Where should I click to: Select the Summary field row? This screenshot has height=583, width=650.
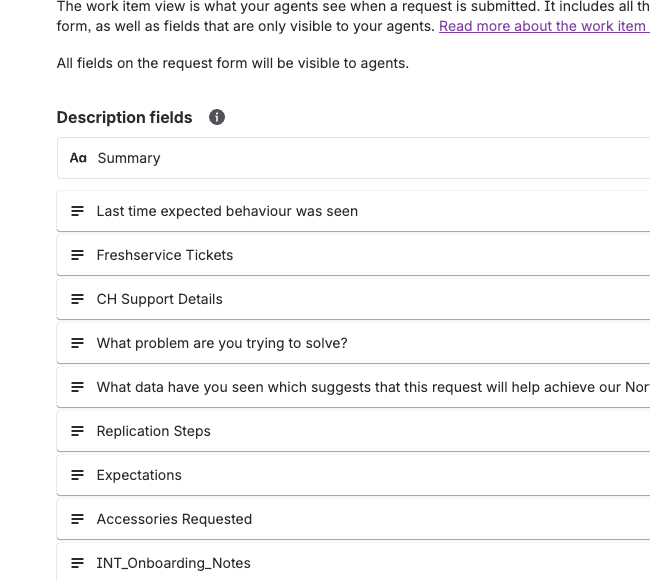pos(350,158)
